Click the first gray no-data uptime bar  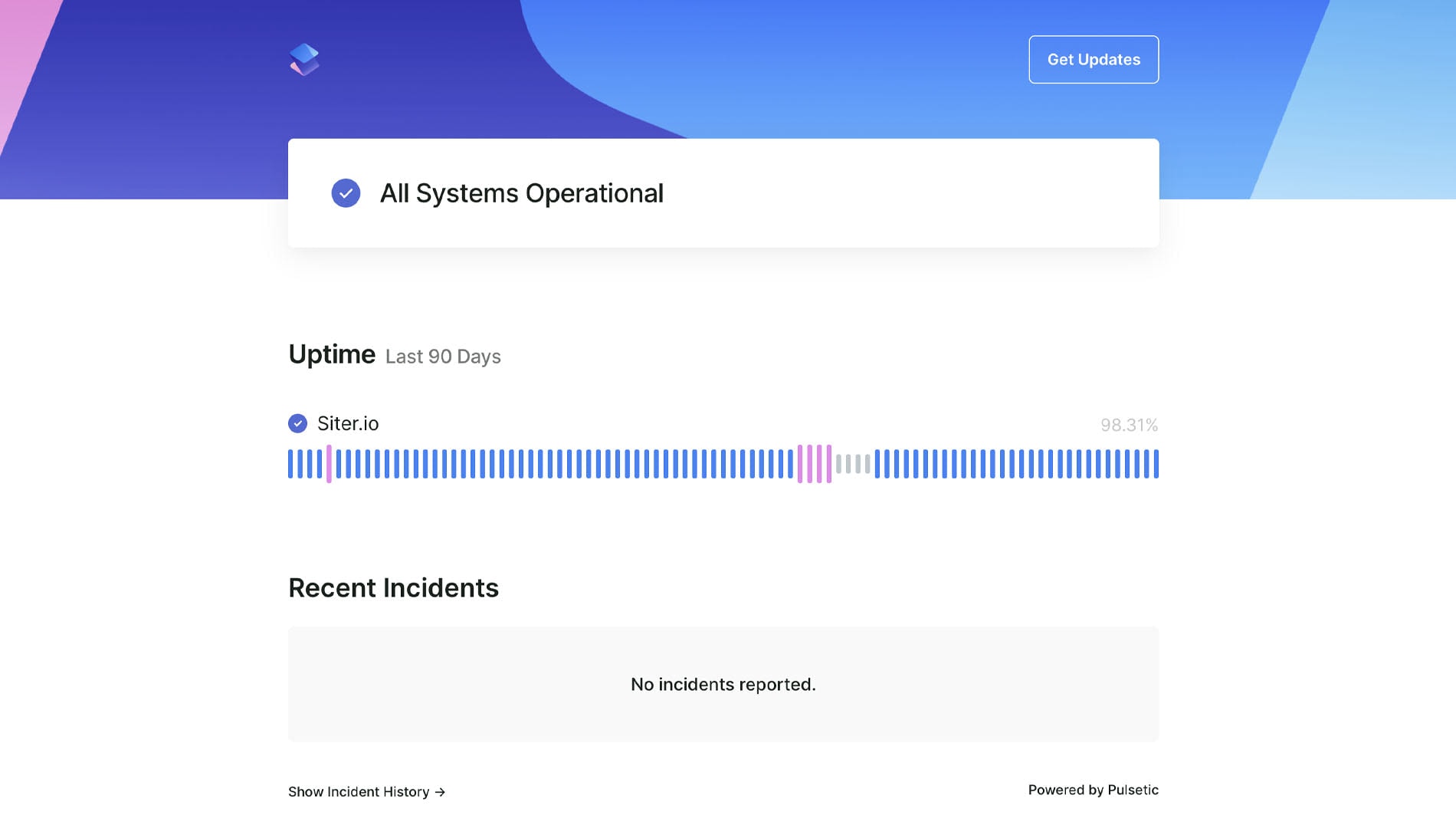point(838,464)
